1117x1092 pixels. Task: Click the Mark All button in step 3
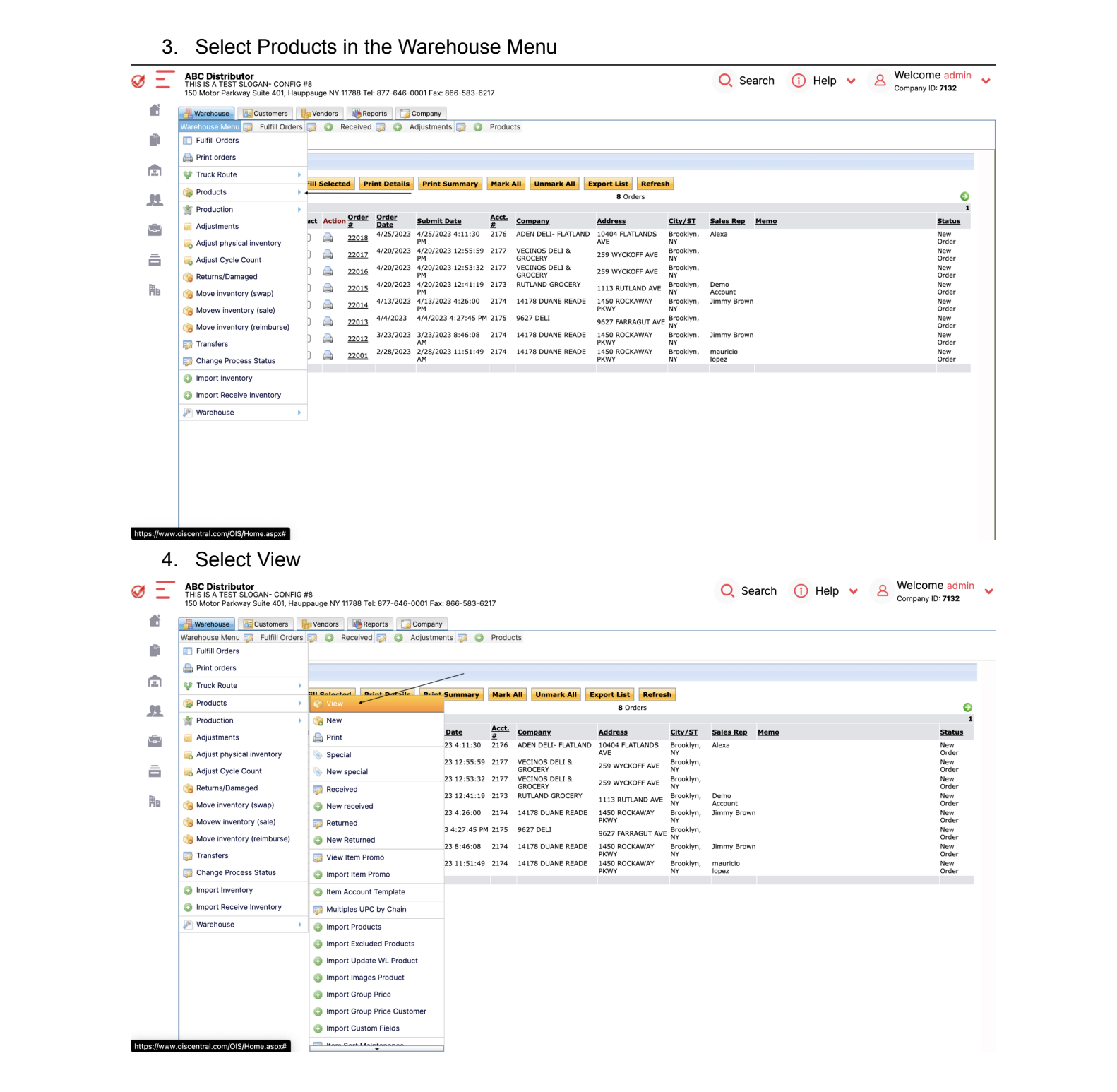[x=506, y=184]
